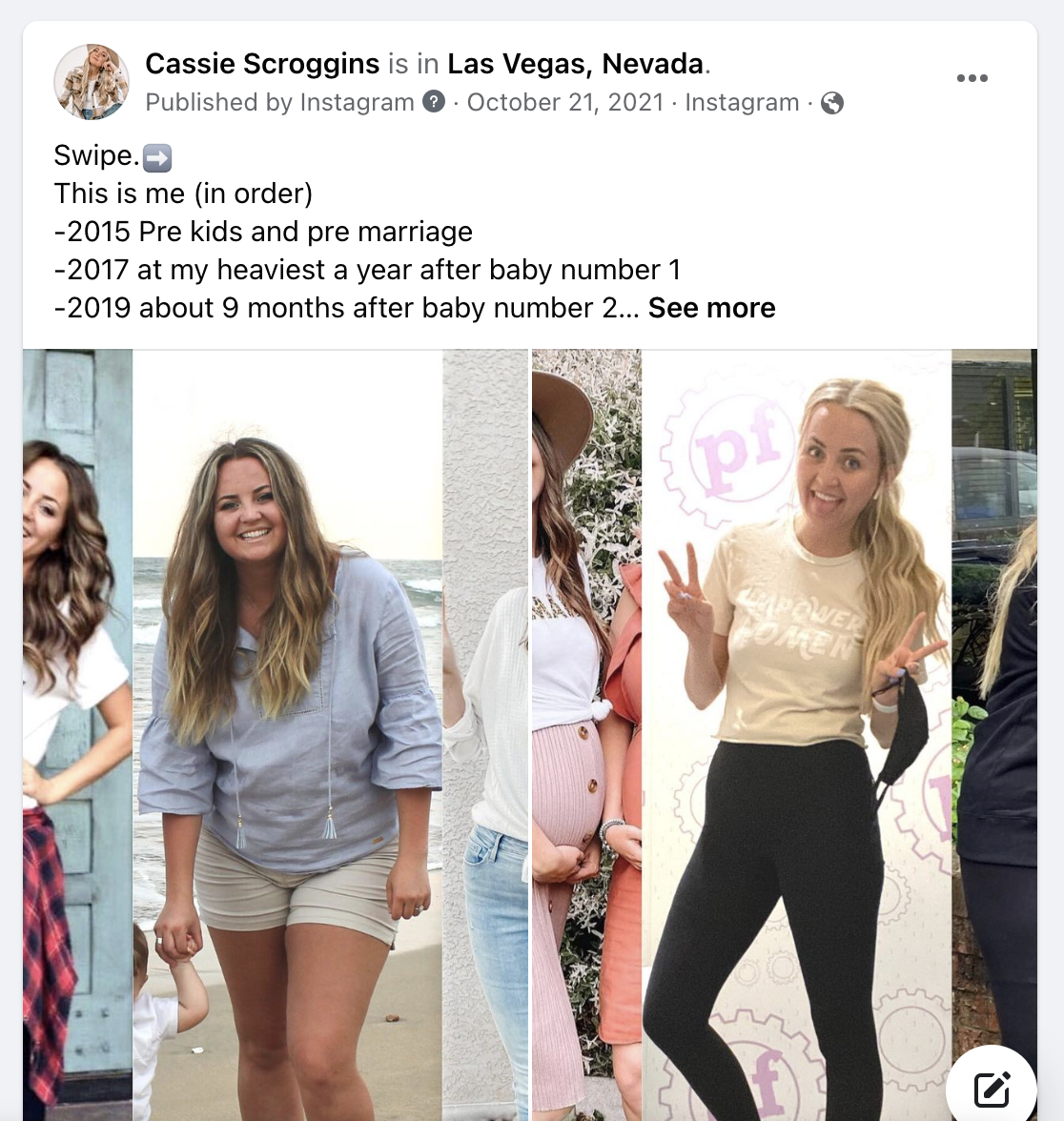Open the beach photo with blue blouse

pos(288,735)
